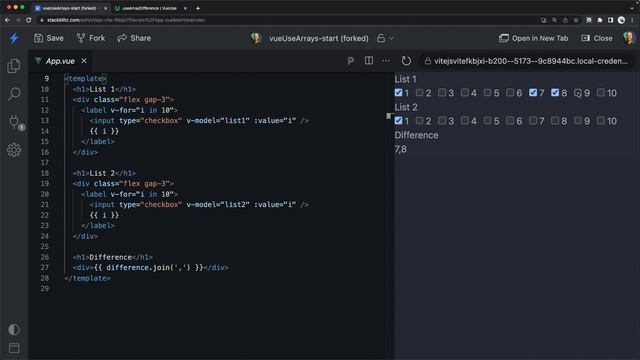Close the preview panel

pyautogui.click(x=596, y=38)
